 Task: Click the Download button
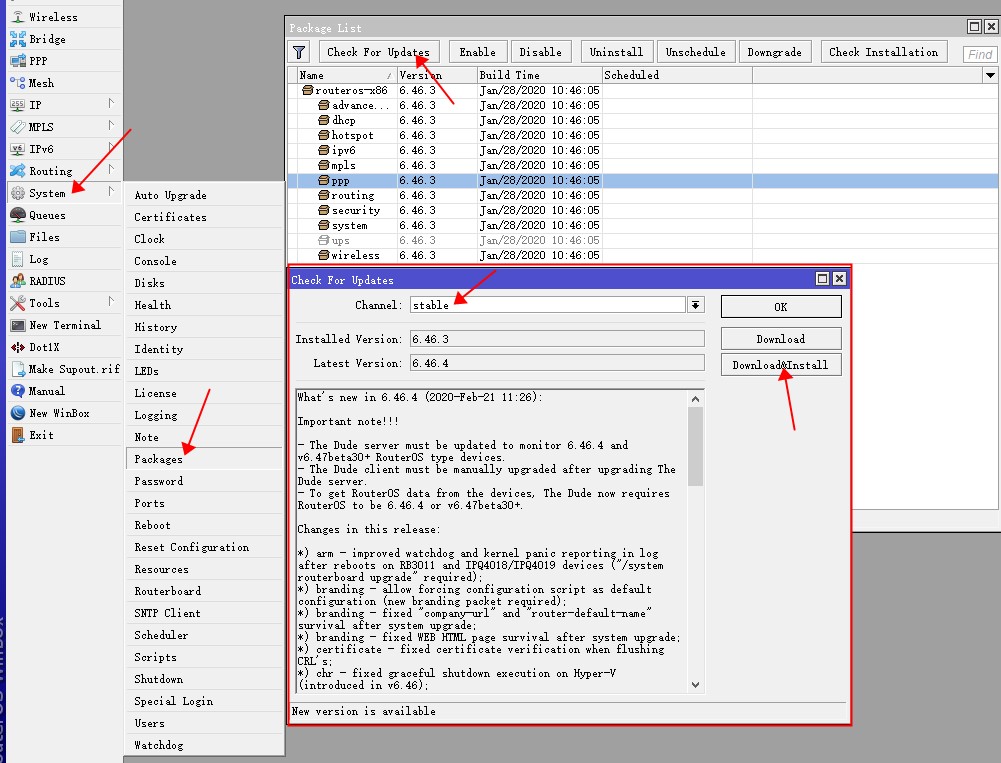781,339
